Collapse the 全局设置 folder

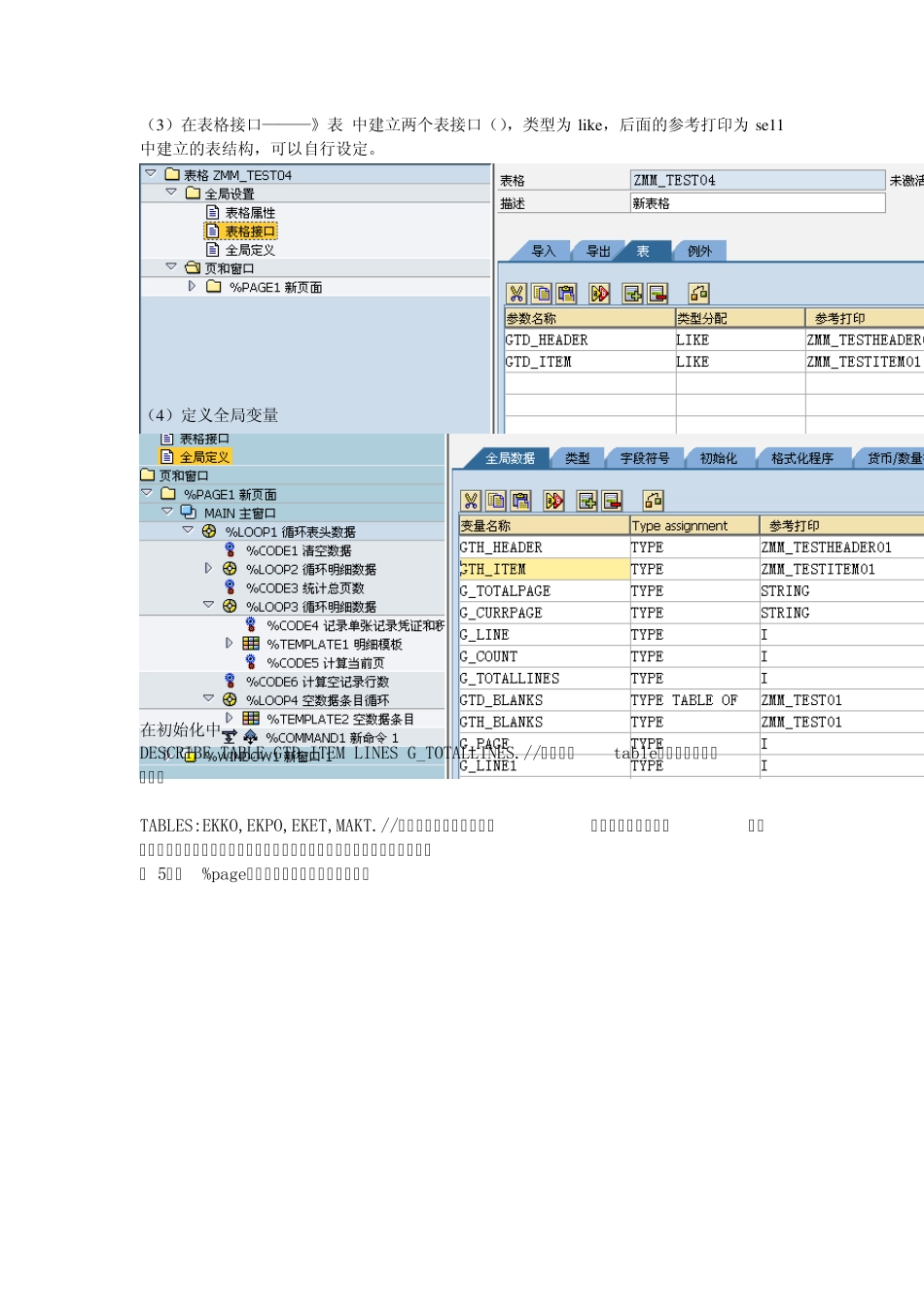(171, 193)
